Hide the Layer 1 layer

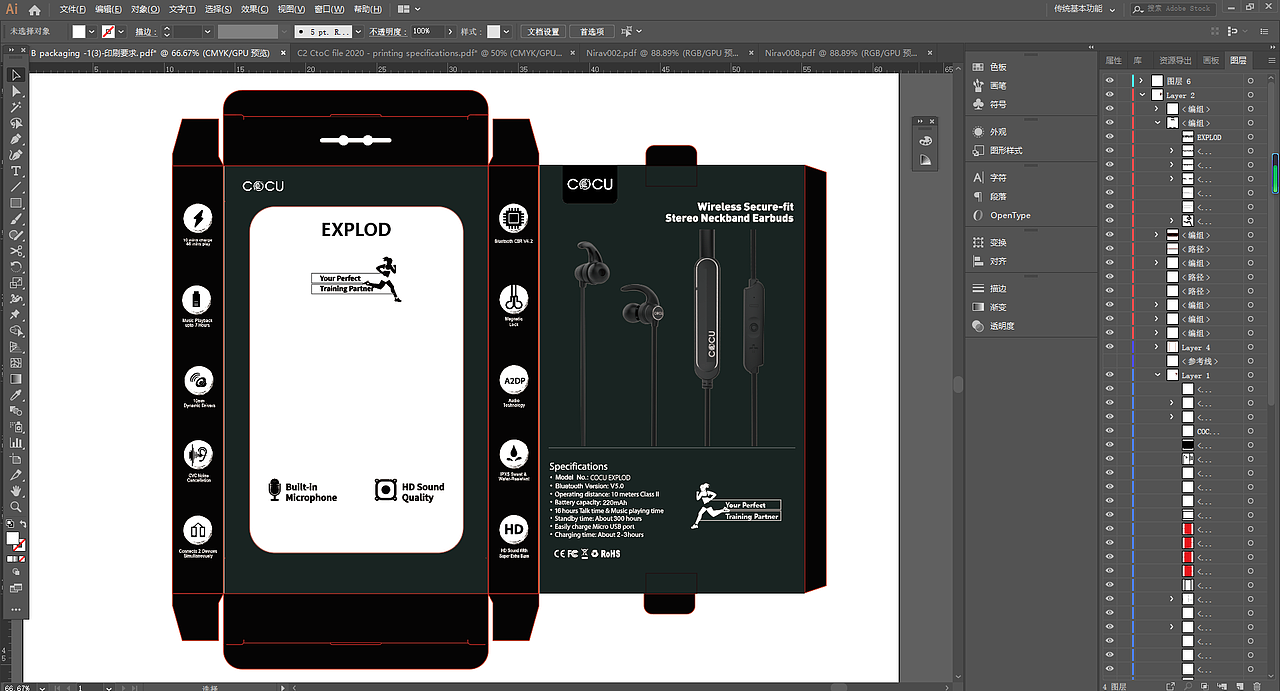1109,375
